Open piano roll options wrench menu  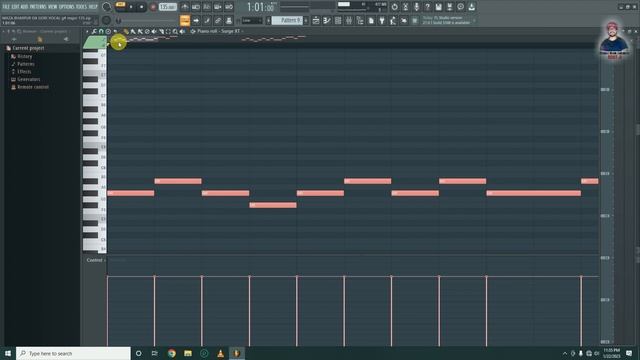click(94, 31)
